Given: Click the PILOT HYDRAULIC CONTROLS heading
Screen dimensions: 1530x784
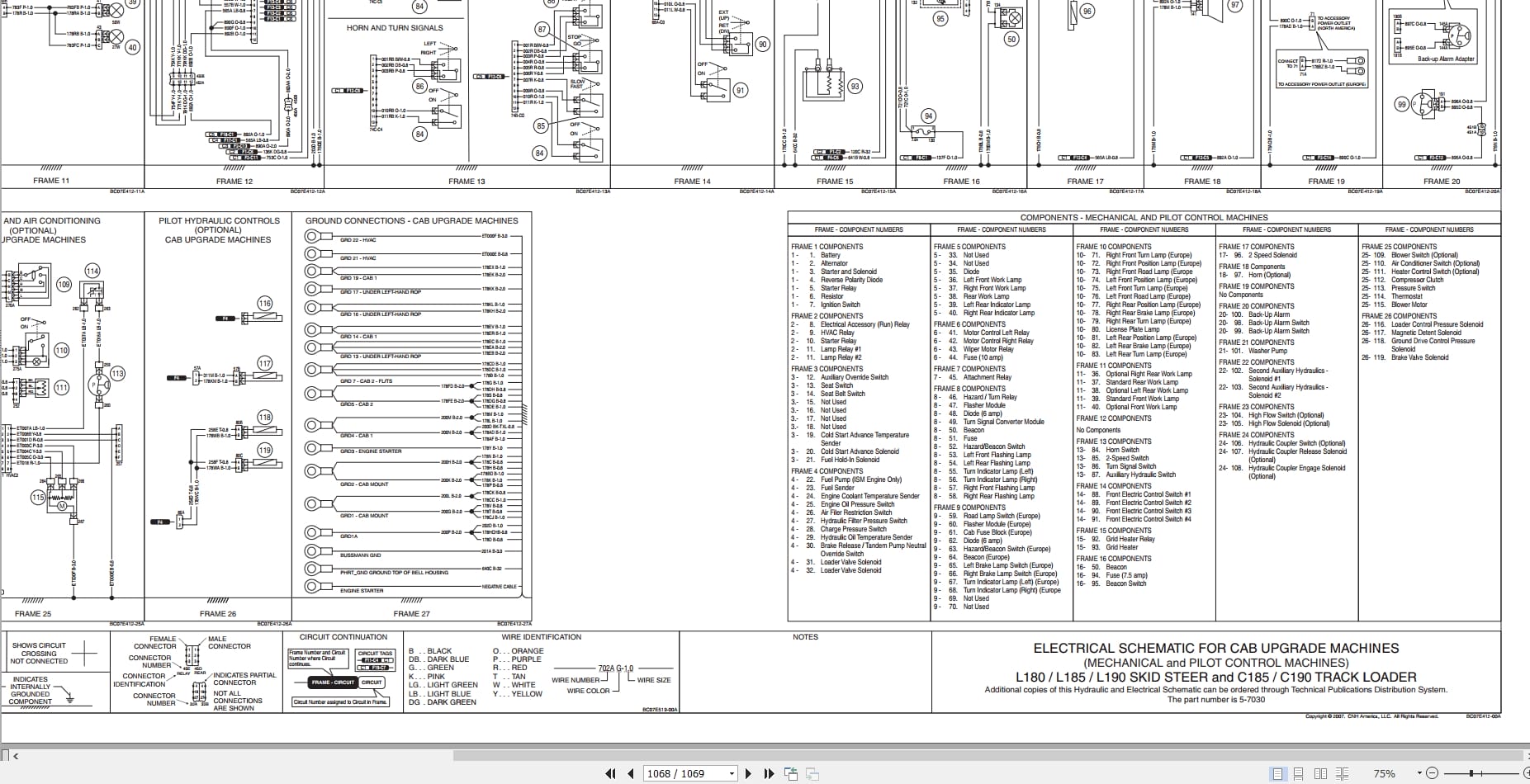Looking at the screenshot, I should (219, 220).
